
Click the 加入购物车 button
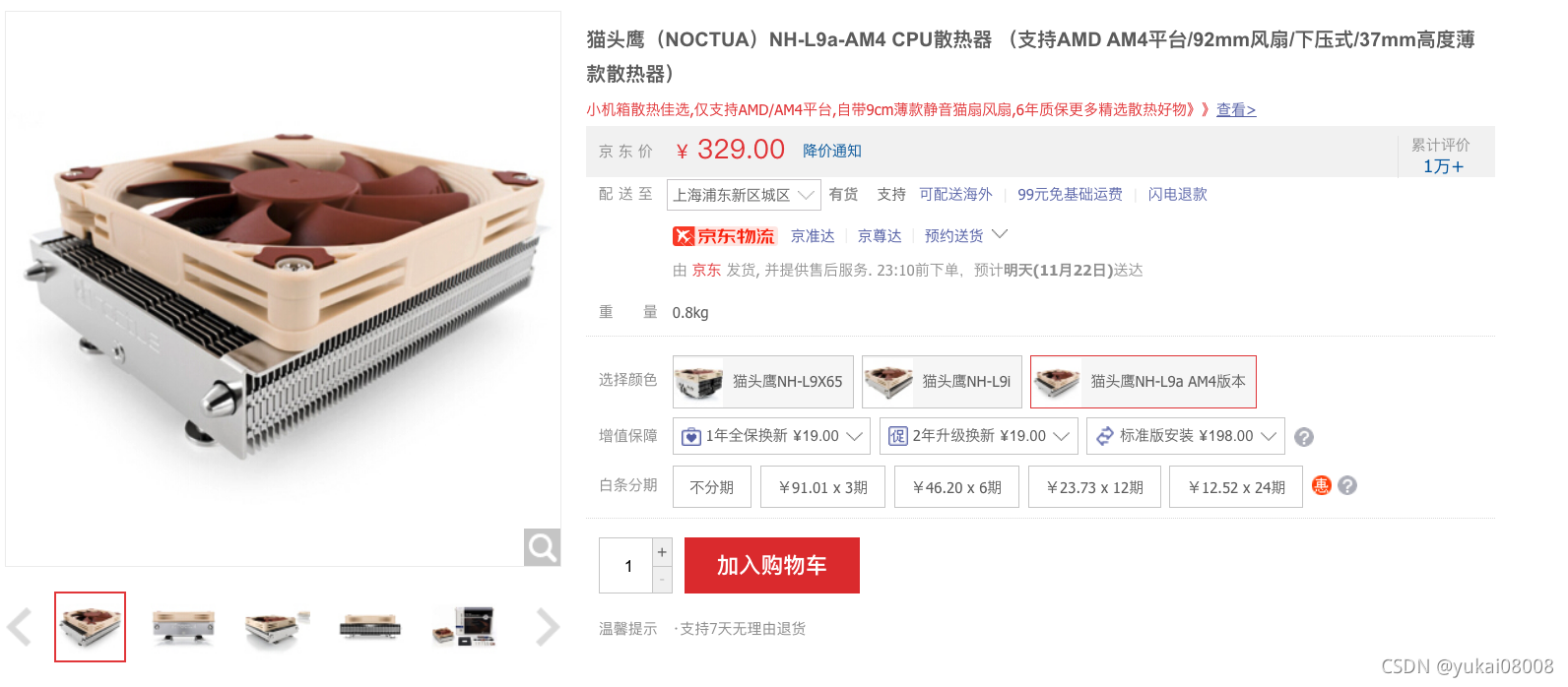772,566
